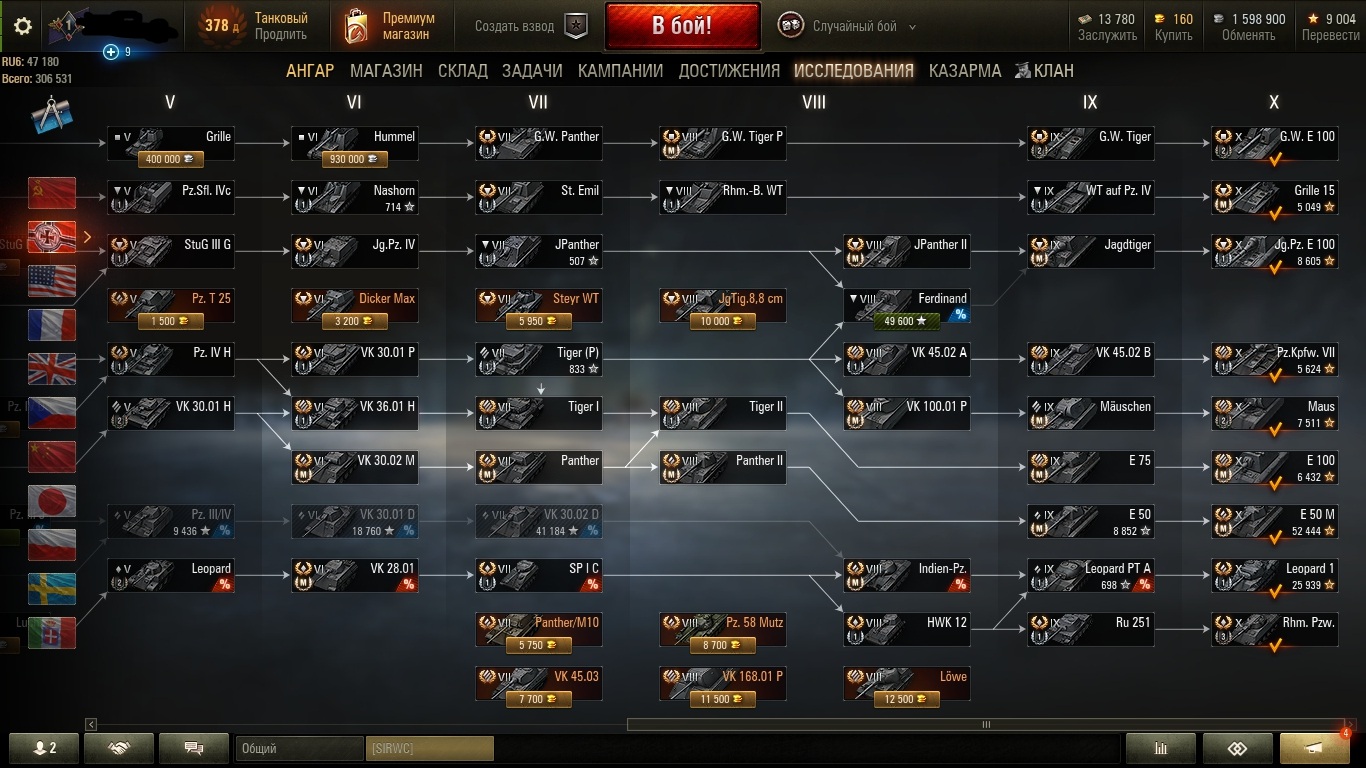Select the Löwe premium tank for 12 500 gold
This screenshot has width=1366, height=768.
coord(906,685)
